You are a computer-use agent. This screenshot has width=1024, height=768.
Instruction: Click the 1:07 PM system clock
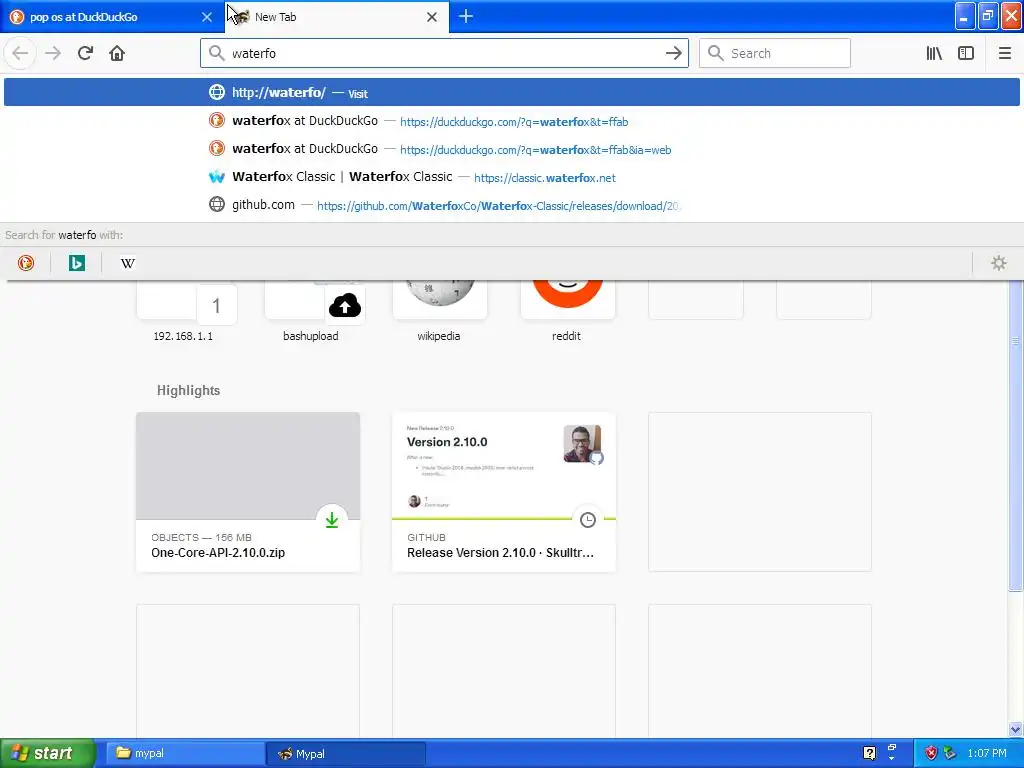coord(986,753)
